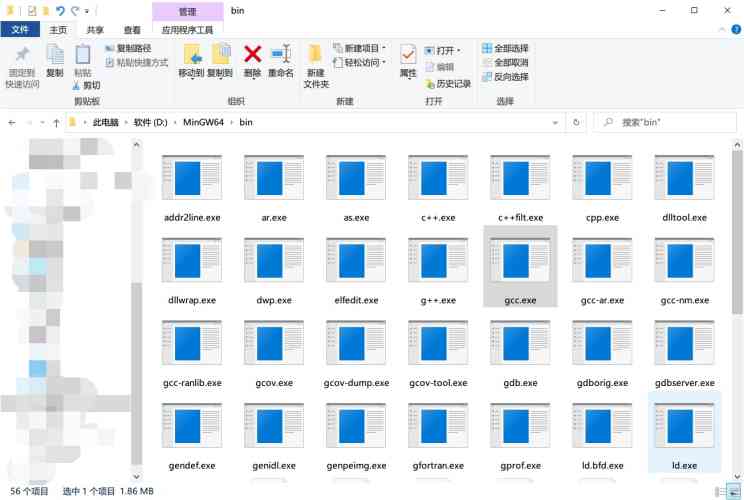The width and height of the screenshot is (744, 500).
Task: Click the 固定到快速访问 pin icon
Action: 22,55
